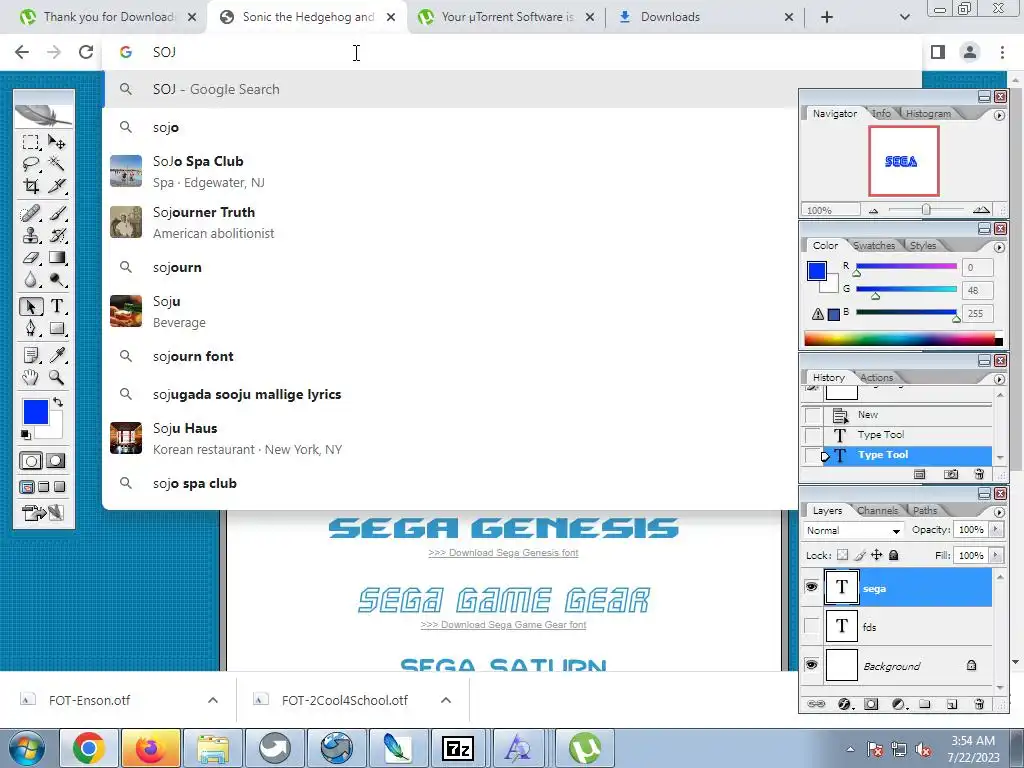Select the Zoom tool in toolbox
This screenshot has height=768, width=1024.
point(57,377)
